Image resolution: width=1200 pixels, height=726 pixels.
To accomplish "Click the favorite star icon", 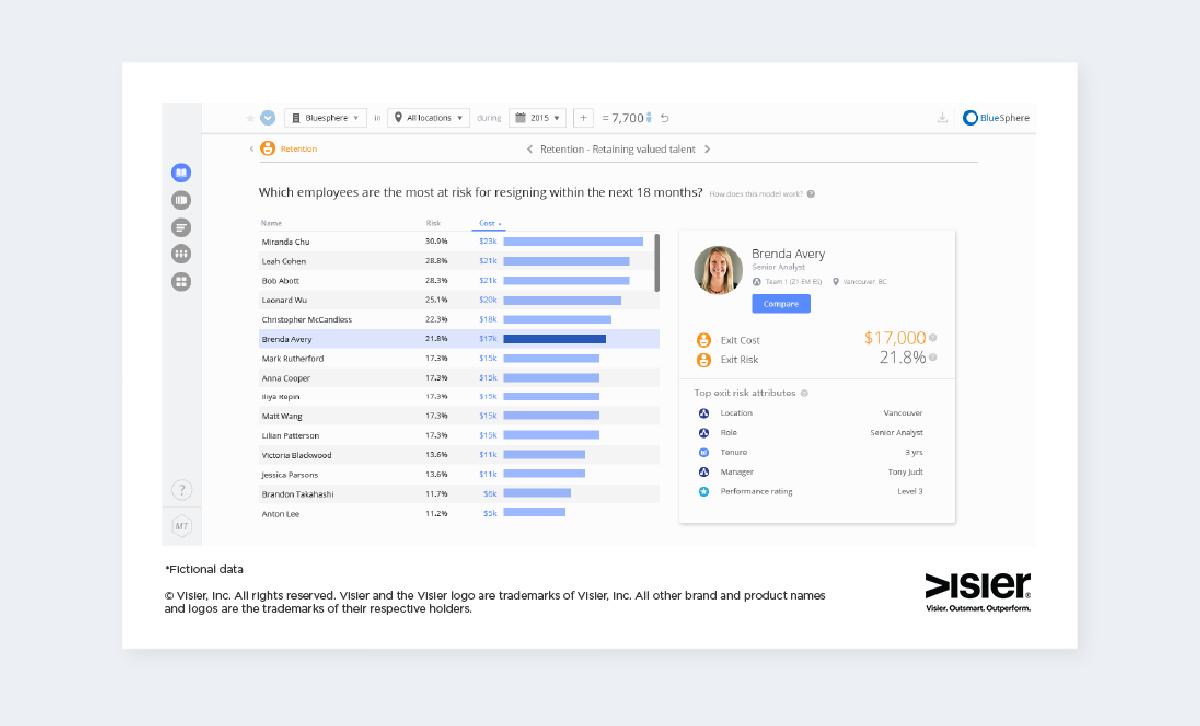I will pyautogui.click(x=250, y=118).
